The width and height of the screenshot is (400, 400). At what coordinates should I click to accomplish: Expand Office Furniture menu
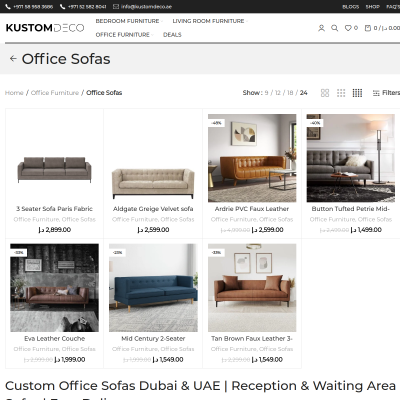(124, 35)
